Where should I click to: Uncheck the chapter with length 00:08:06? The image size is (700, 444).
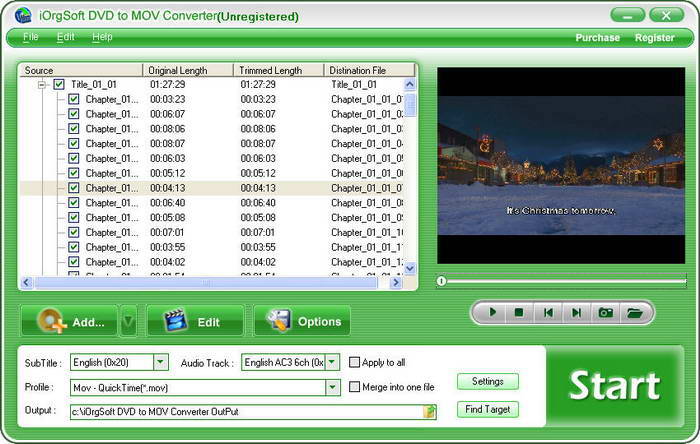click(x=74, y=129)
